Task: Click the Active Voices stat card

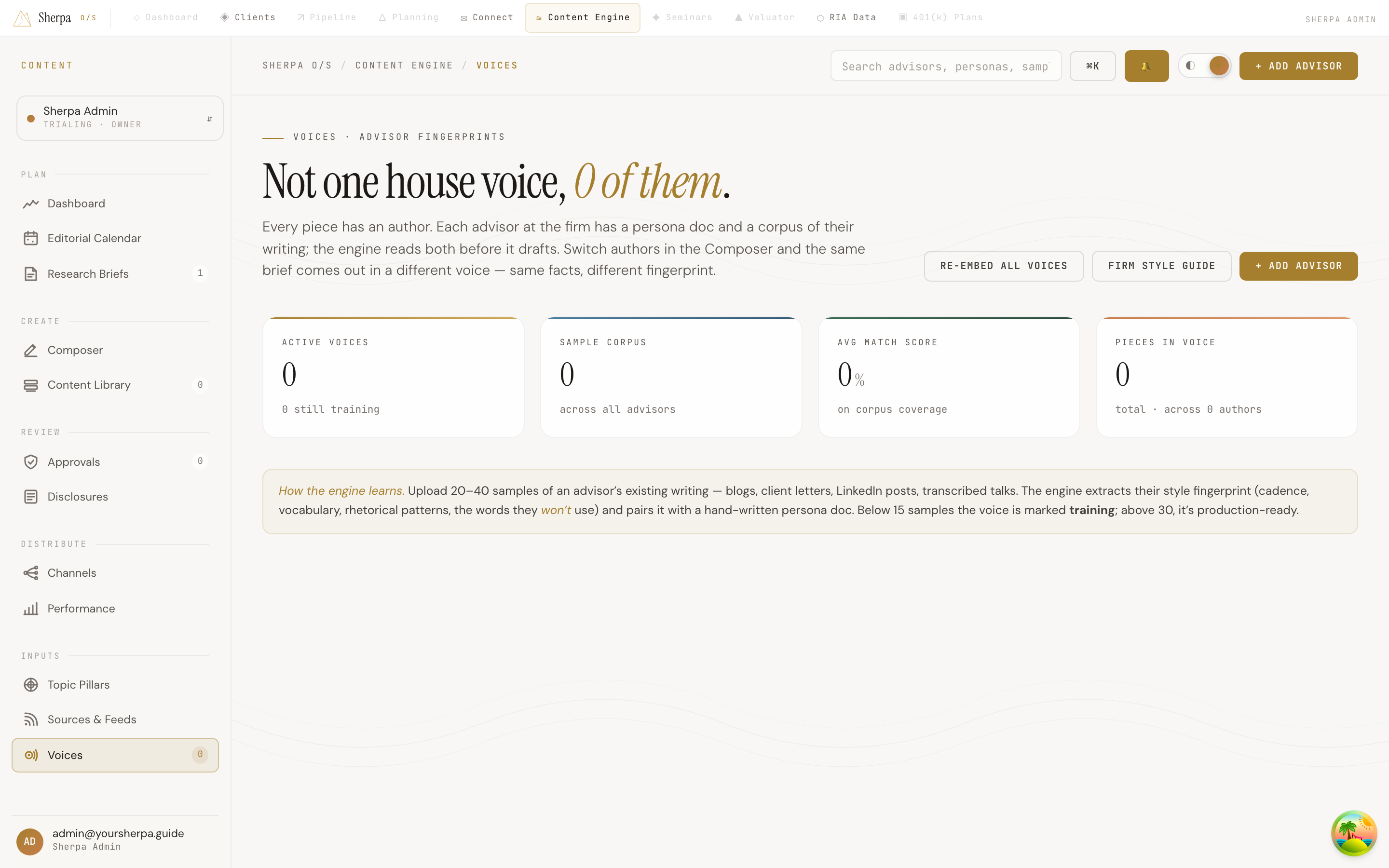Action: [393, 377]
